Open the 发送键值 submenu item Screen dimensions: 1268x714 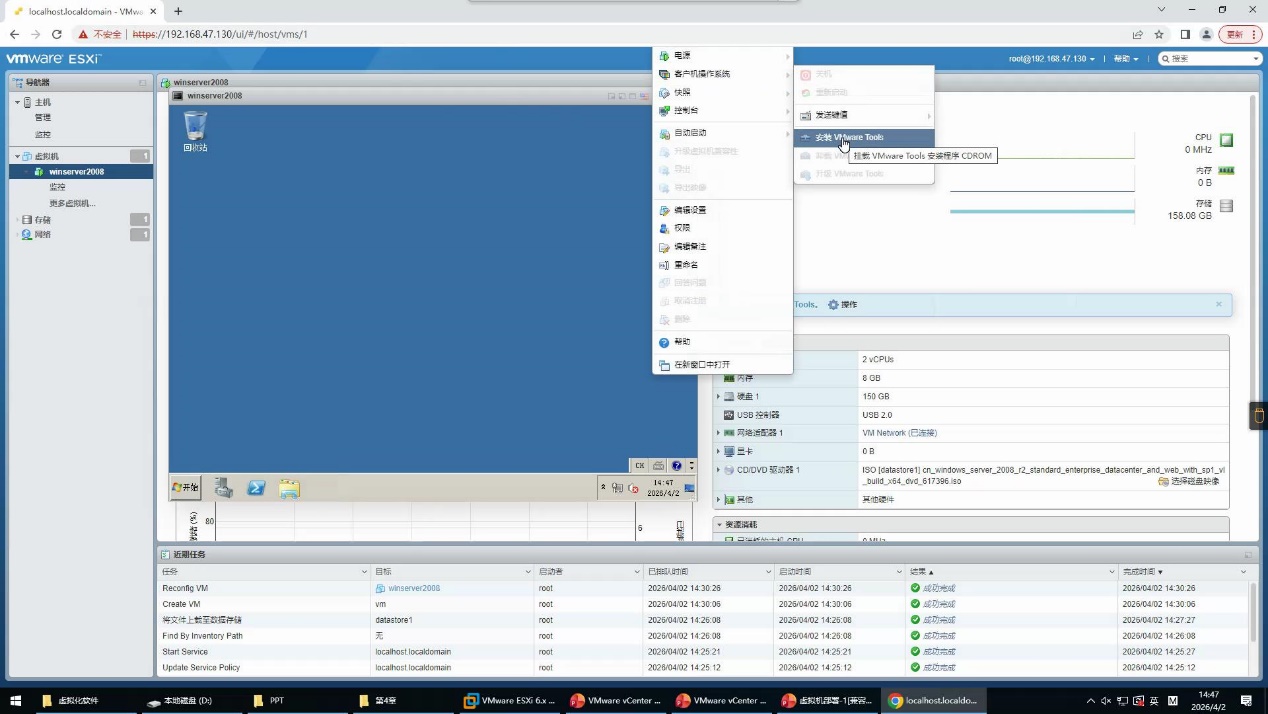point(864,115)
